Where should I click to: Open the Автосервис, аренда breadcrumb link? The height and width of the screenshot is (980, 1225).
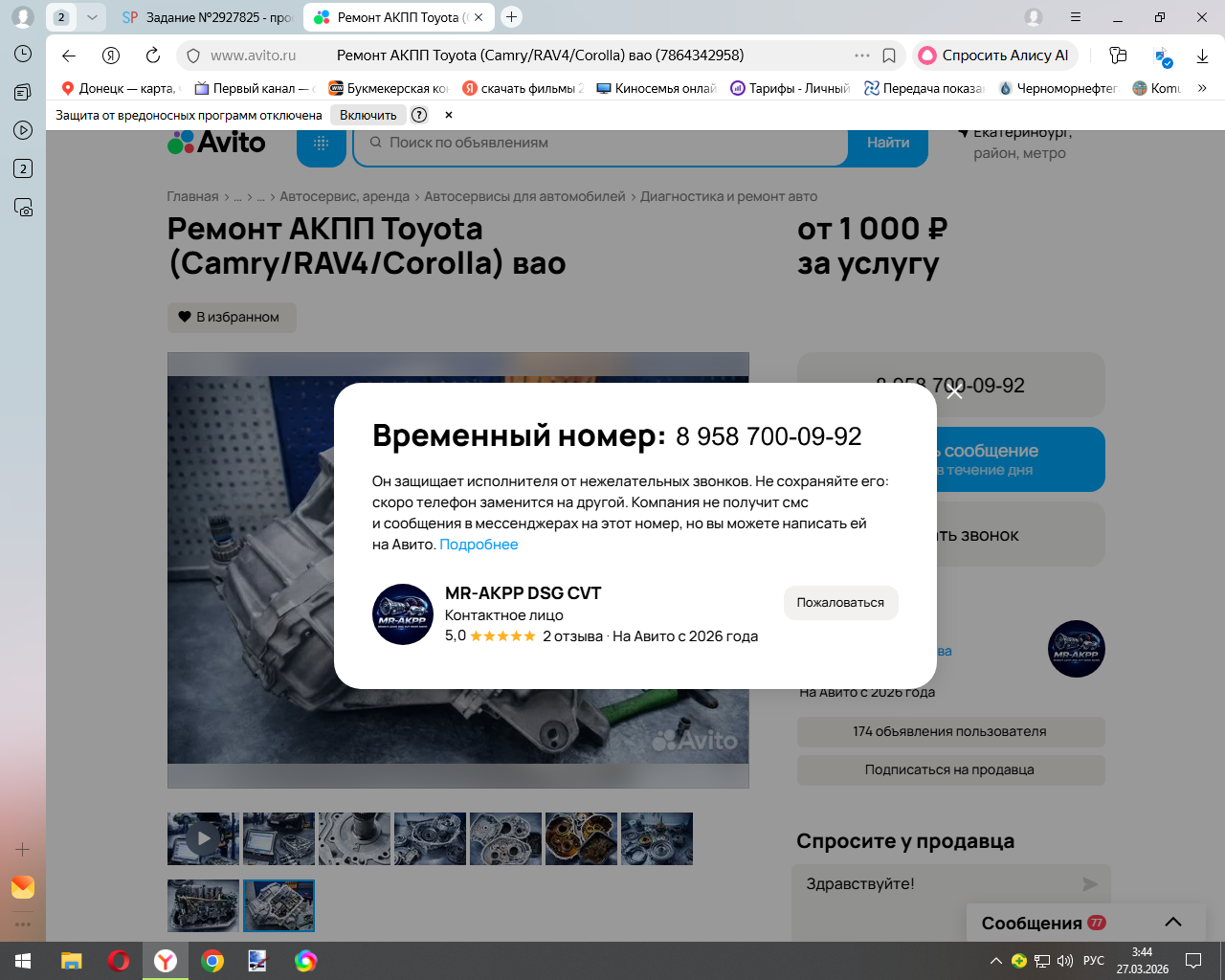[x=345, y=196]
